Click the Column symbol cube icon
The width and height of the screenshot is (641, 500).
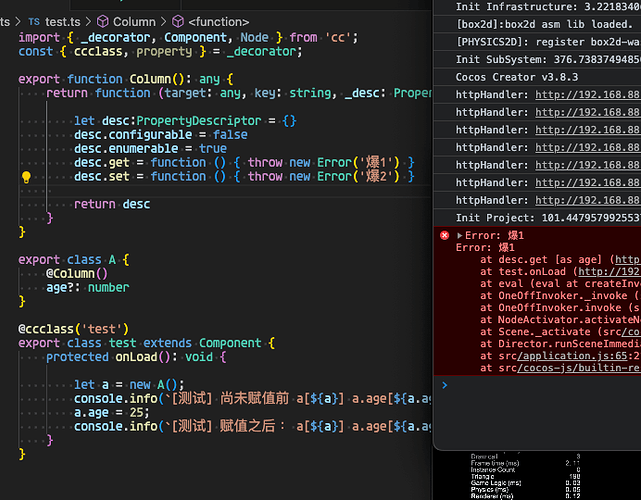[x=103, y=21]
